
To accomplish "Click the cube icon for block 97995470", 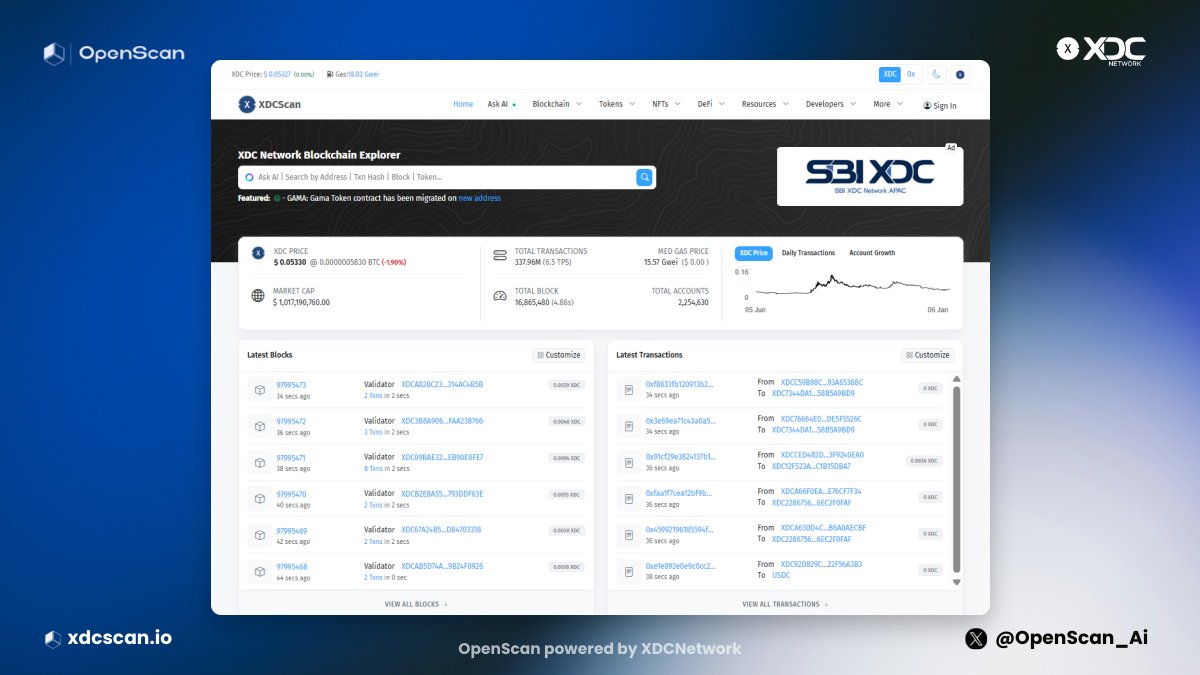I will click(x=260, y=498).
